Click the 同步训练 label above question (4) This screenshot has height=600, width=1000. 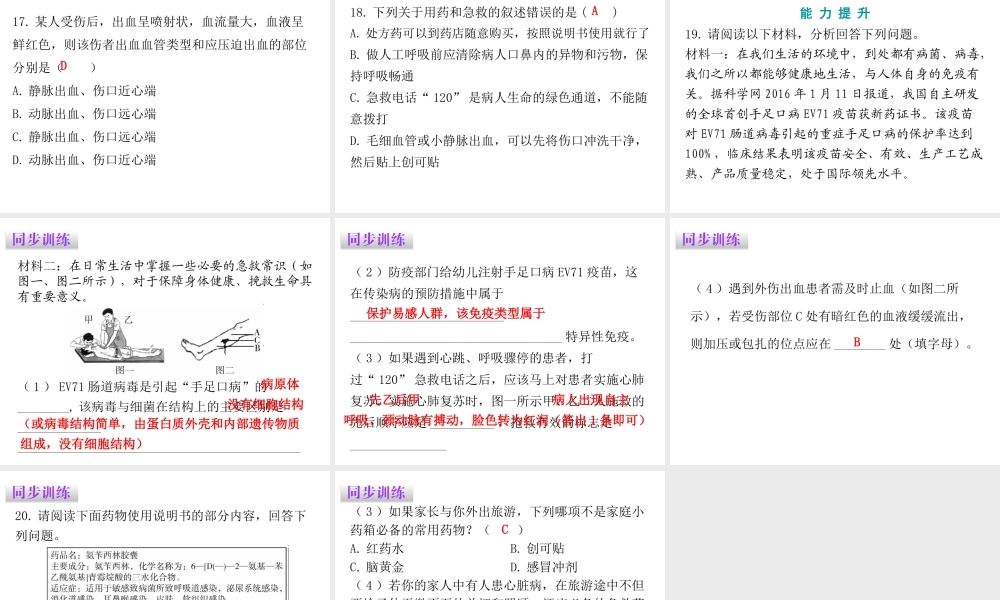point(711,240)
